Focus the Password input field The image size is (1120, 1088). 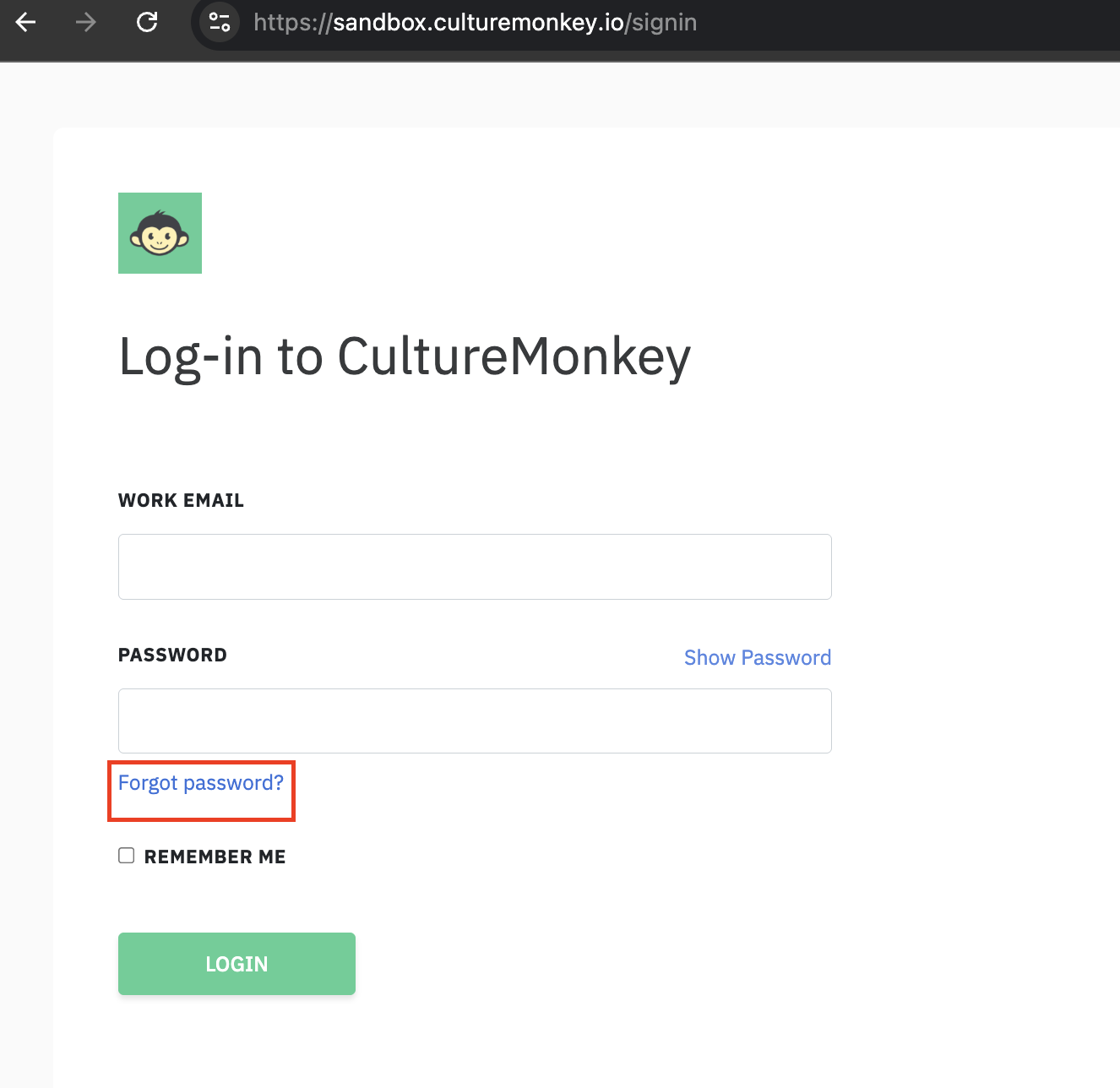tap(475, 721)
